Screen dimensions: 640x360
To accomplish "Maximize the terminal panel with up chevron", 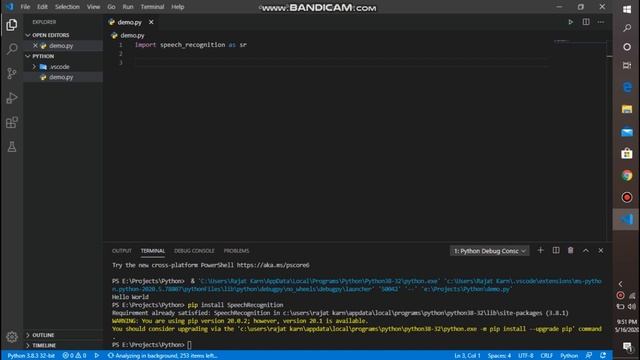I will point(586,251).
